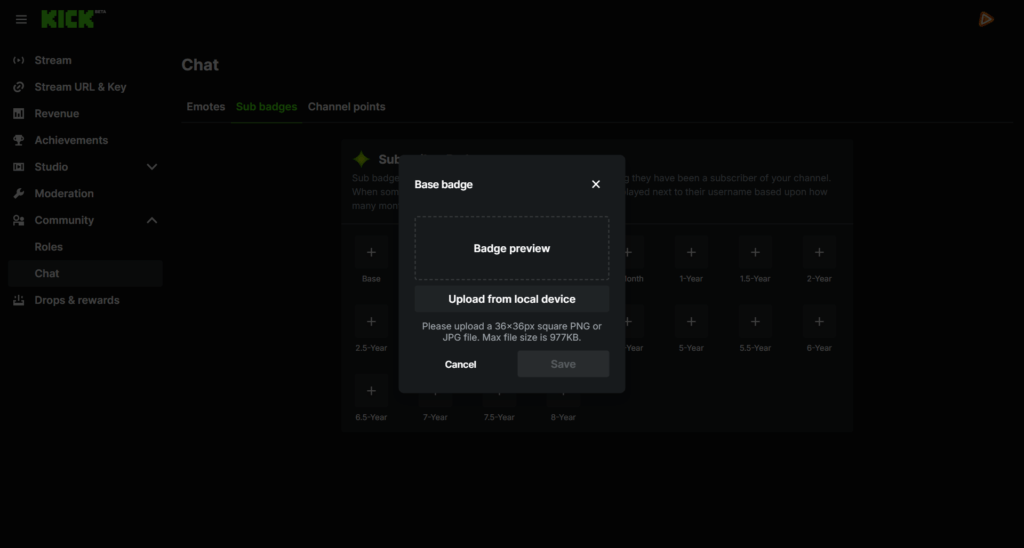
Task: Click the Kick logo
Action: point(68,19)
